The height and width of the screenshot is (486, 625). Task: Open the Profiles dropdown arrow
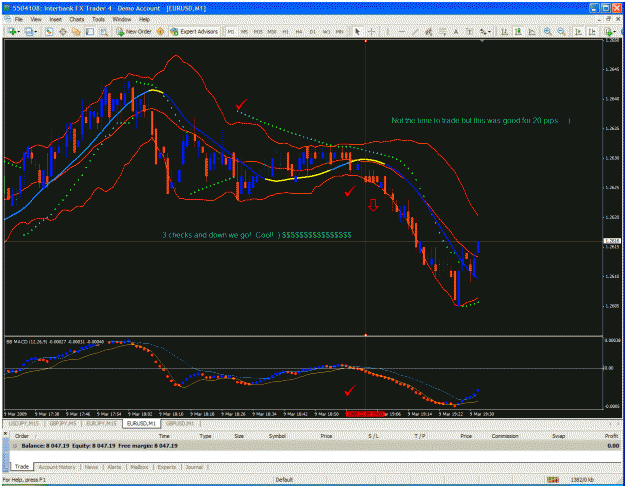tap(35, 31)
